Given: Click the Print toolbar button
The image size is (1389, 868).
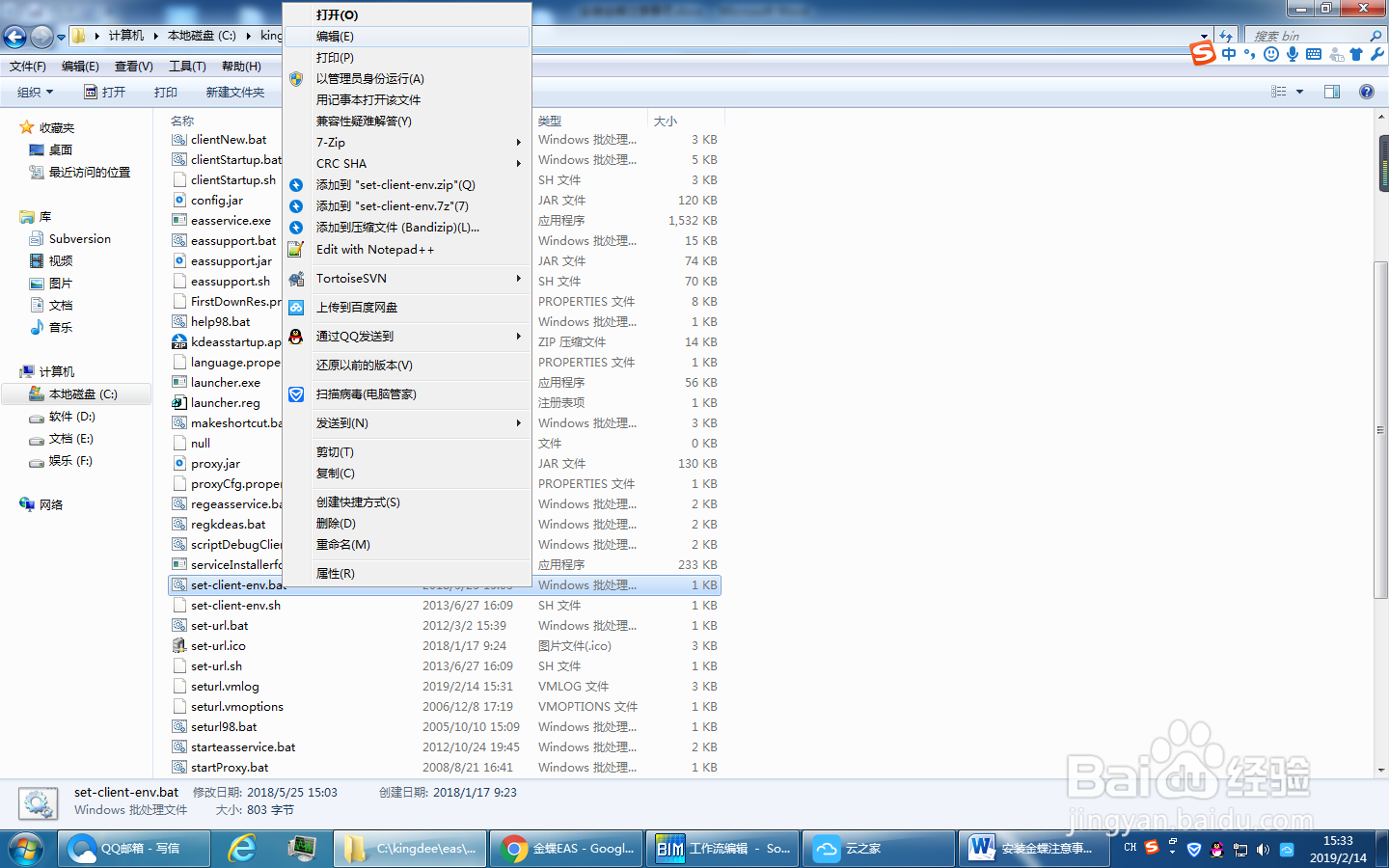Looking at the screenshot, I should [165, 92].
